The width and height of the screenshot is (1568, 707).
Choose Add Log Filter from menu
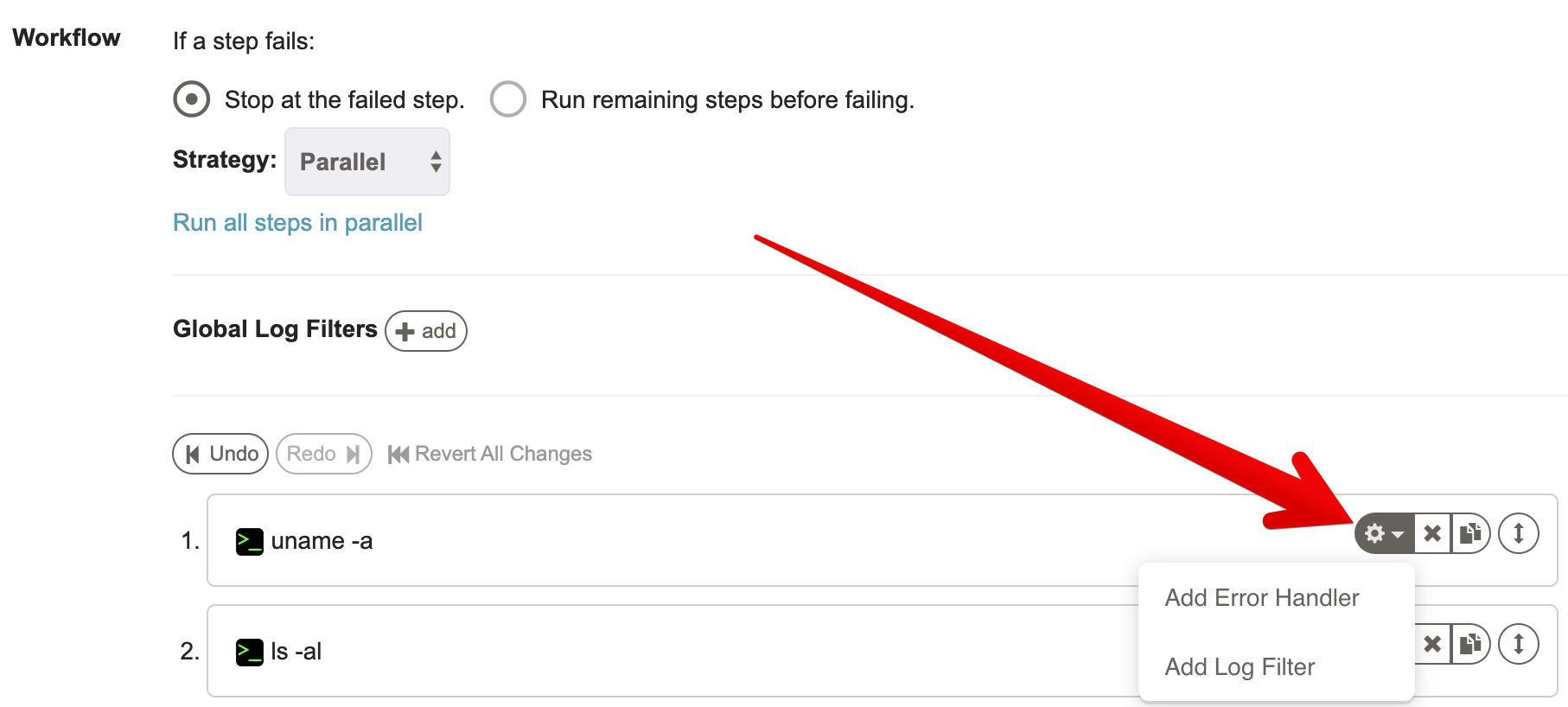[1240, 667]
